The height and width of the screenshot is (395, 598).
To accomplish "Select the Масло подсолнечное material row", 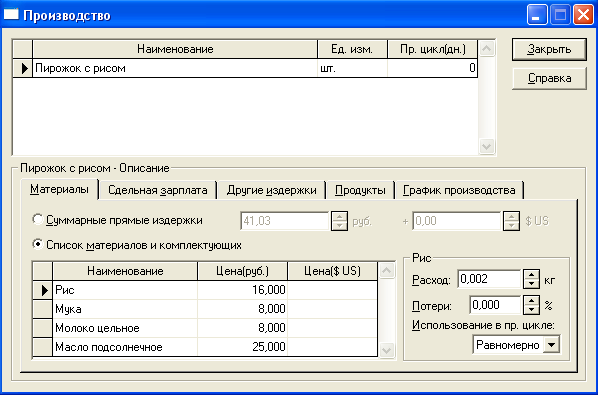I will [205, 347].
